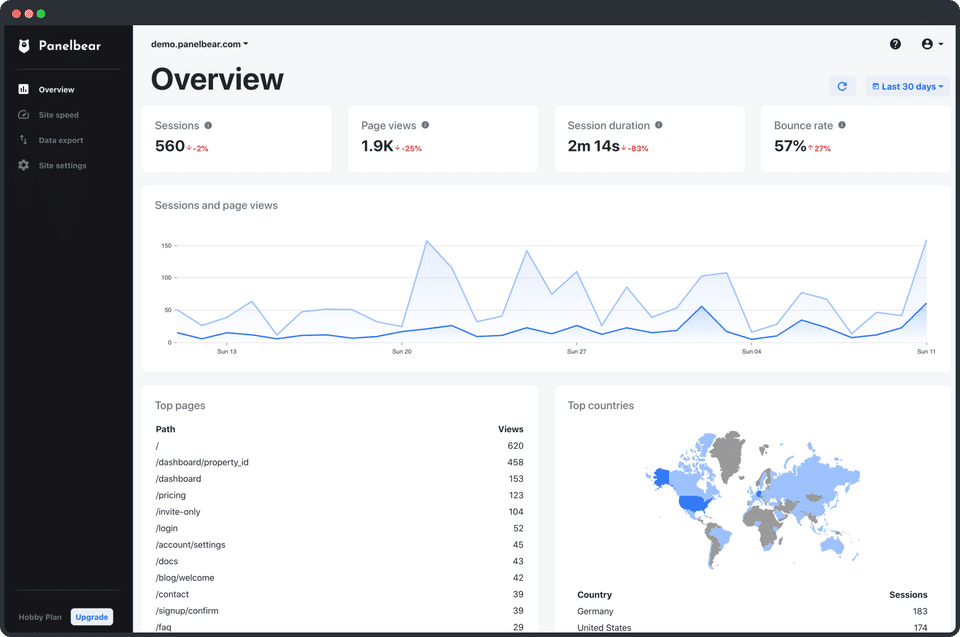The image size is (960, 637).
Task: Click the Path column header
Action: (165, 429)
